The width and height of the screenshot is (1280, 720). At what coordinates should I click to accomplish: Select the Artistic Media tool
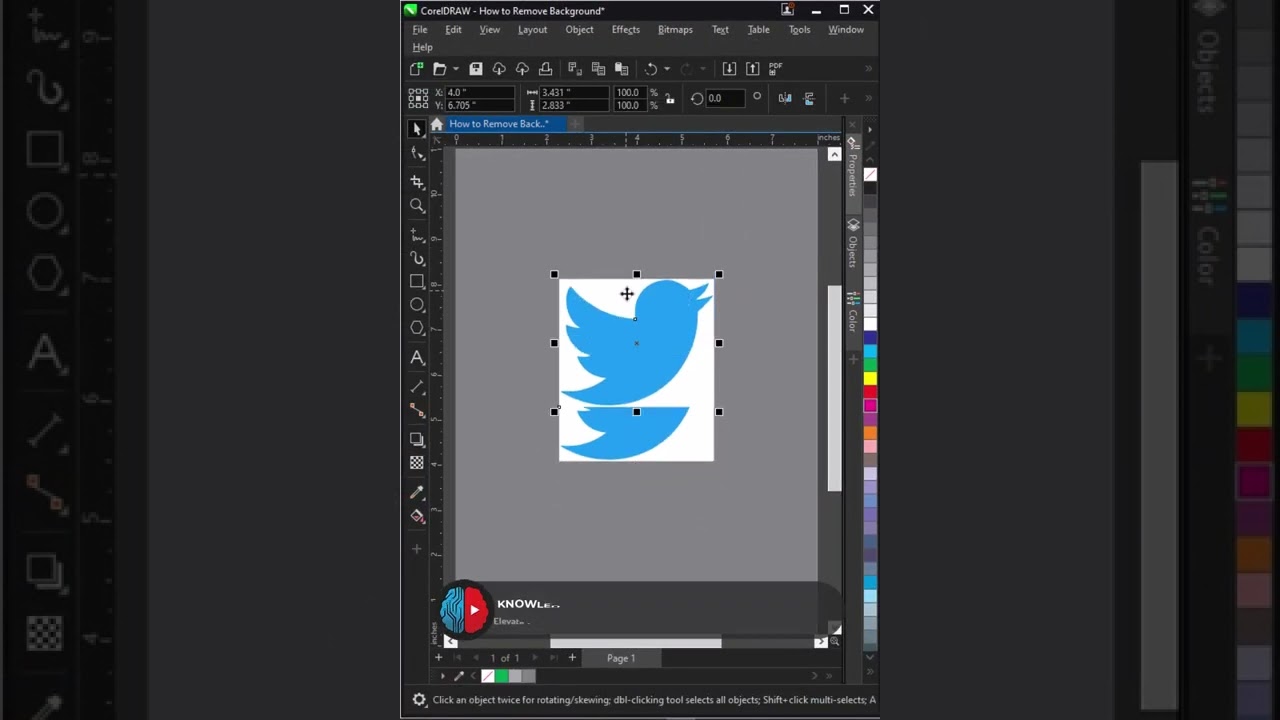point(417,258)
